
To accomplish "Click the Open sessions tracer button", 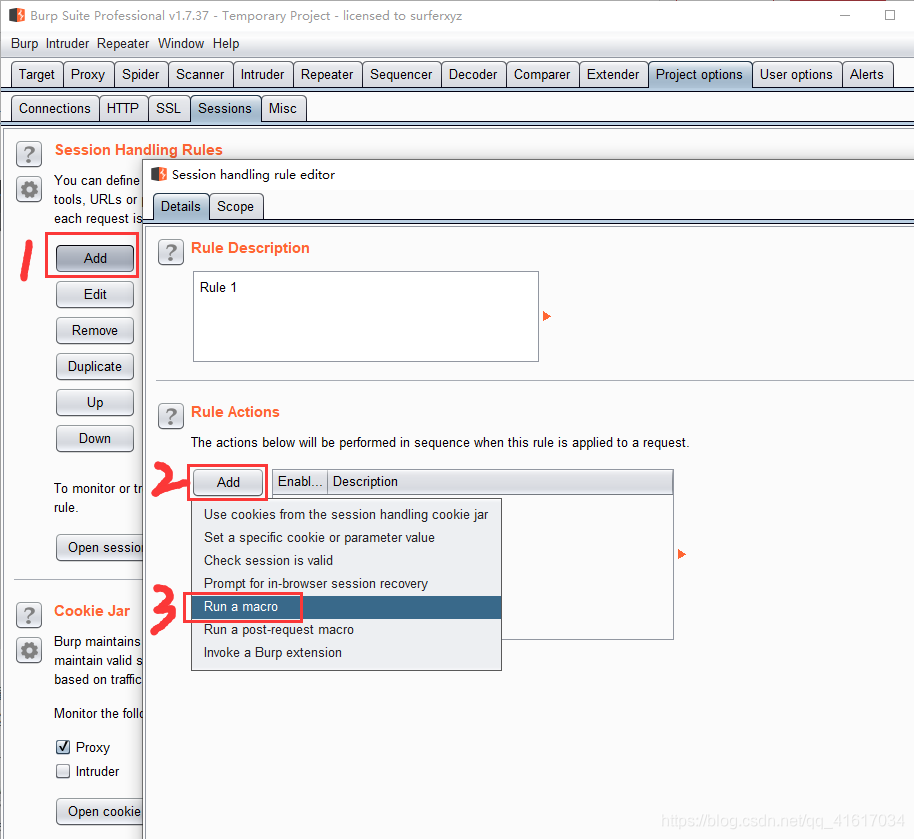I will pyautogui.click(x=100, y=547).
